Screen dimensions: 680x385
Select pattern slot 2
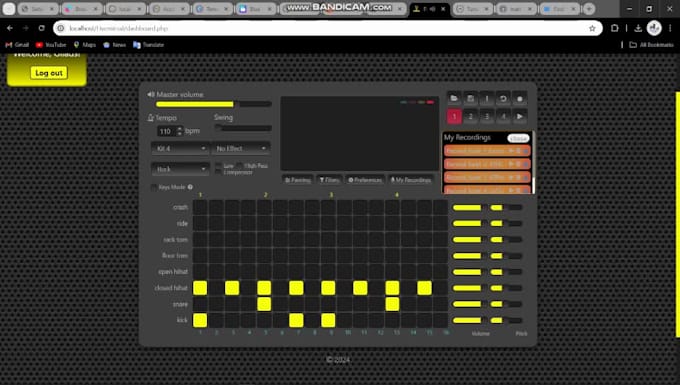(470, 116)
